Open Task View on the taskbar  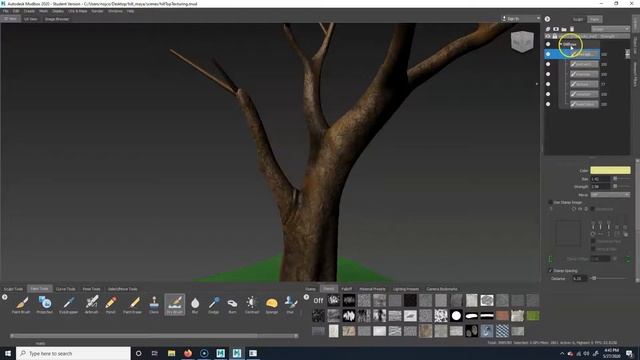[x=155, y=353]
